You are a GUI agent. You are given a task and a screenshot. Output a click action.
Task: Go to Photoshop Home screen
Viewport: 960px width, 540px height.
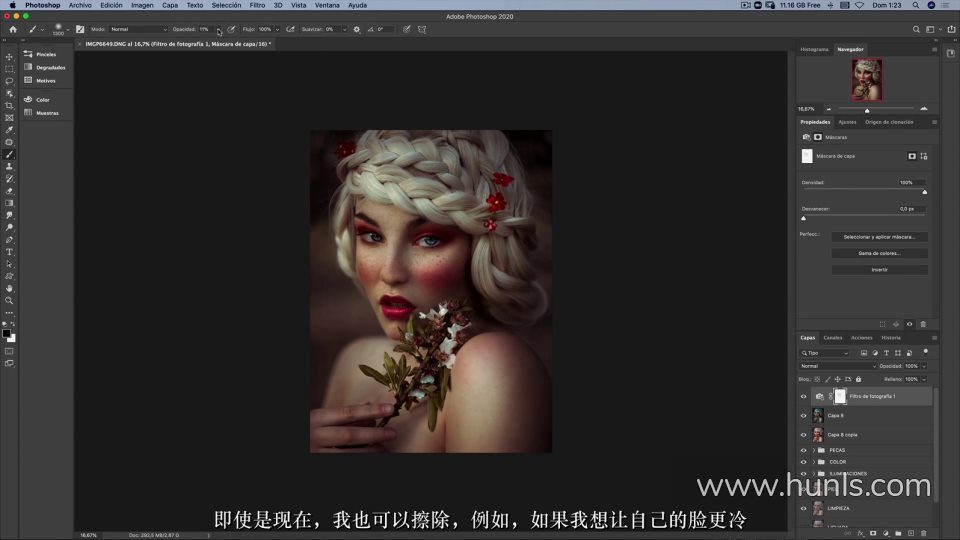point(13,29)
